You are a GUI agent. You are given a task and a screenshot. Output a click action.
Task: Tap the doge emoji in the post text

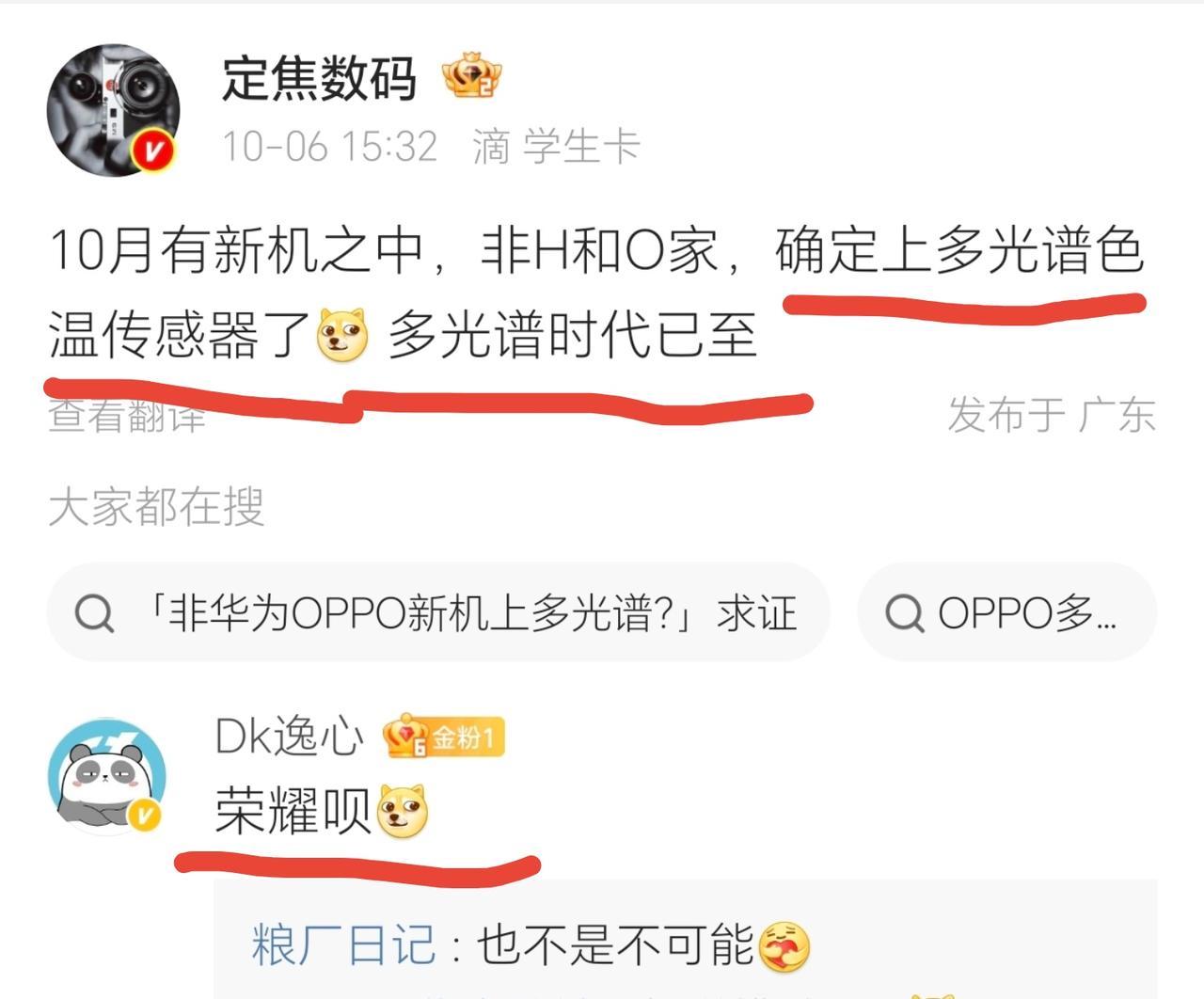pyautogui.click(x=342, y=335)
